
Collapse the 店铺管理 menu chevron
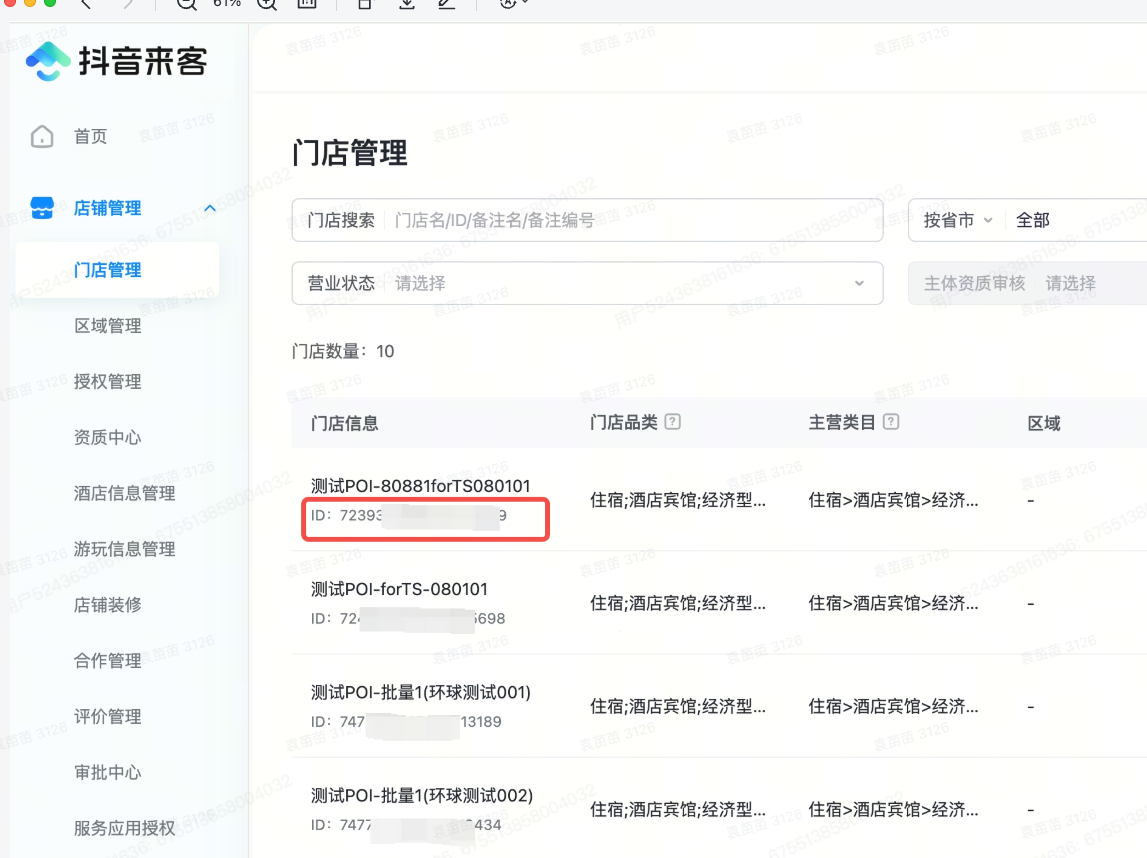[x=210, y=208]
